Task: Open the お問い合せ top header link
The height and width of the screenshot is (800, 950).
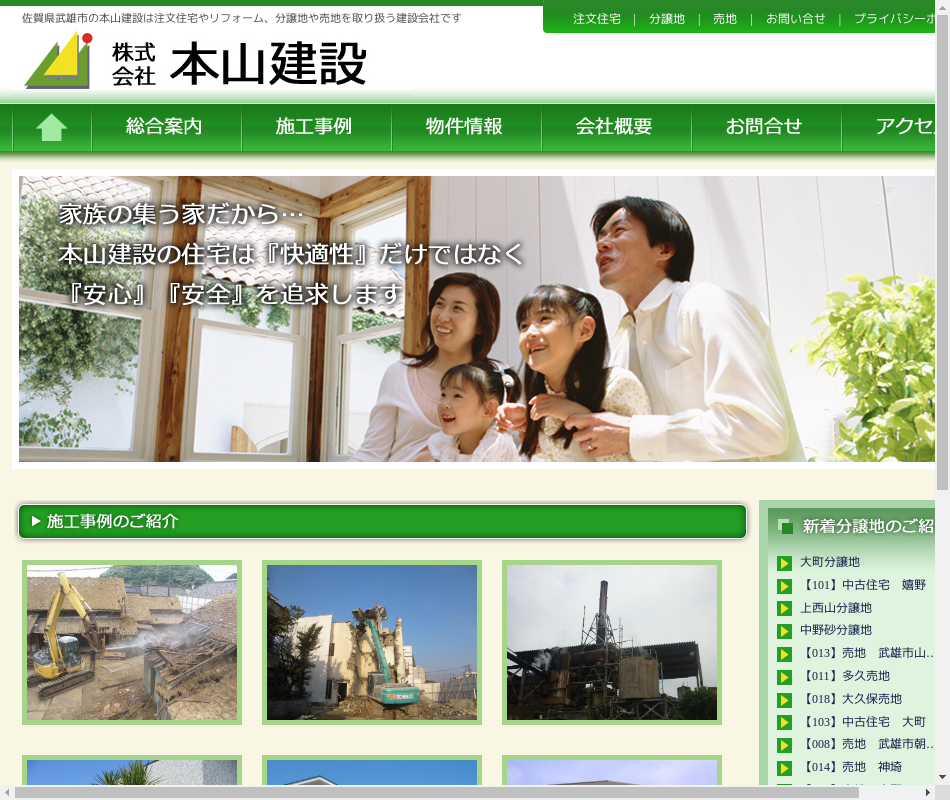Action: [796, 19]
